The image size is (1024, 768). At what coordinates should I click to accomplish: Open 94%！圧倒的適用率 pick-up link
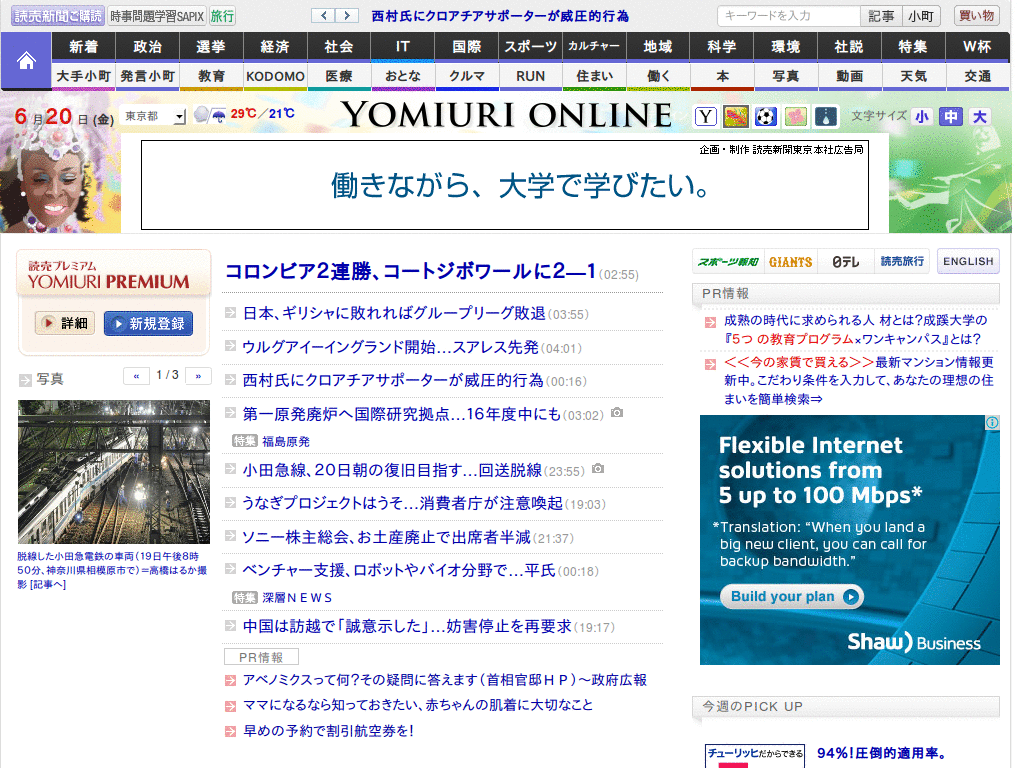coord(882,753)
